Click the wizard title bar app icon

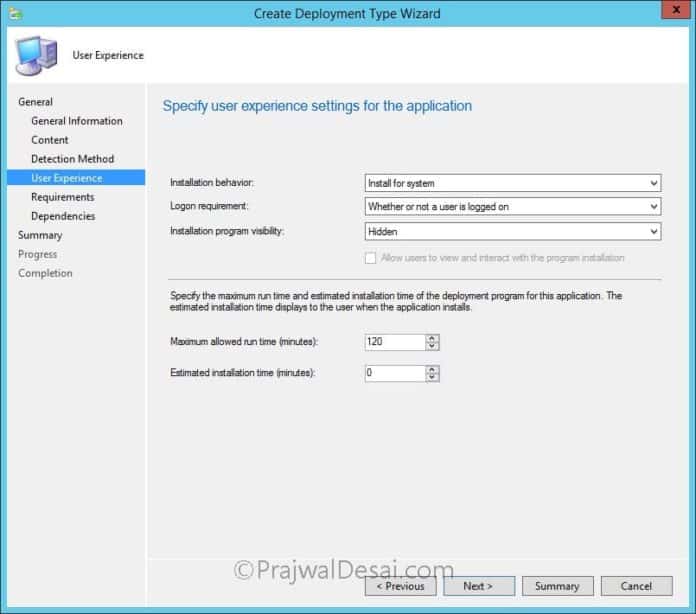pos(16,14)
